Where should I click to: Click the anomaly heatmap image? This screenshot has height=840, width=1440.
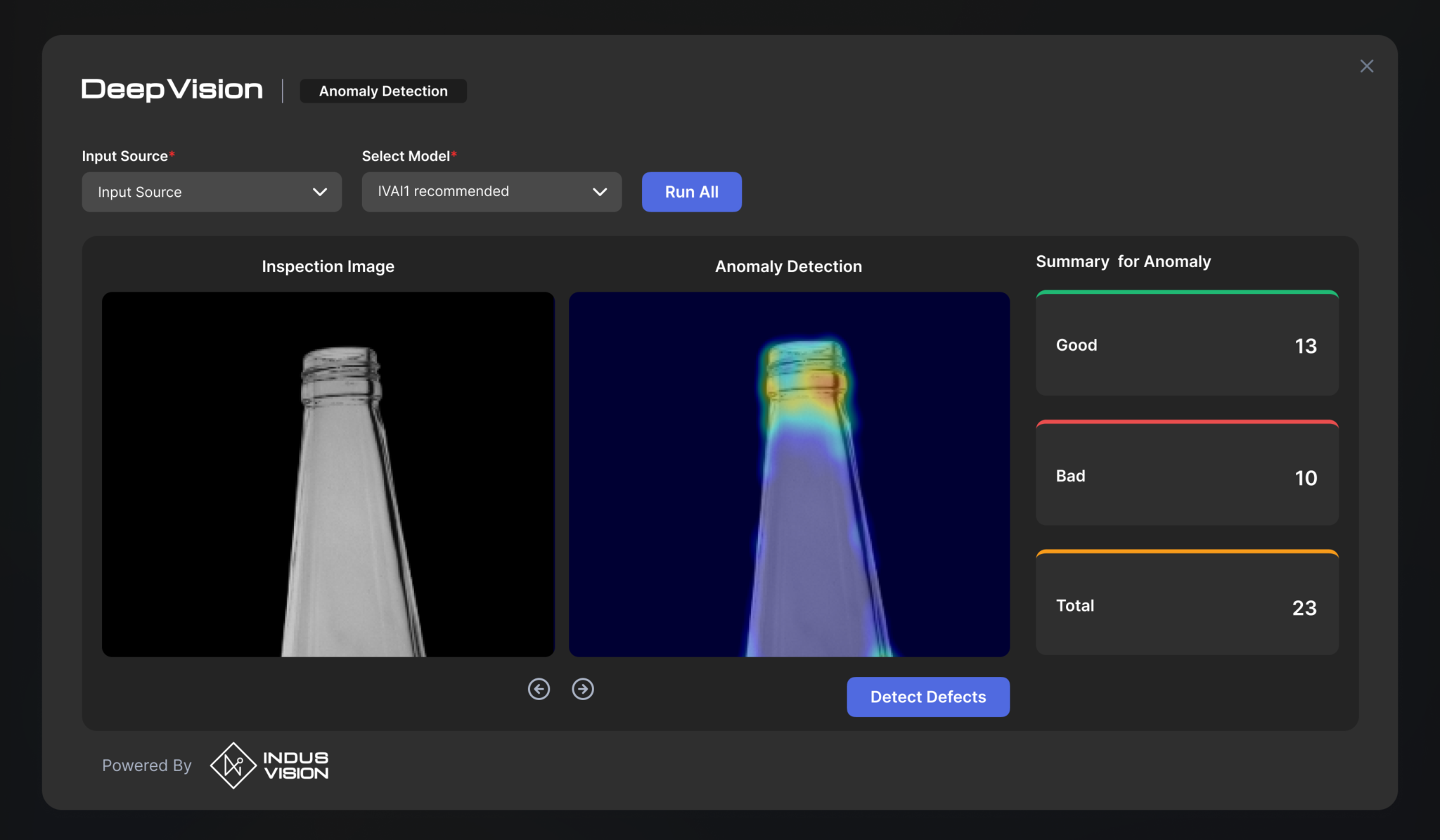(789, 474)
